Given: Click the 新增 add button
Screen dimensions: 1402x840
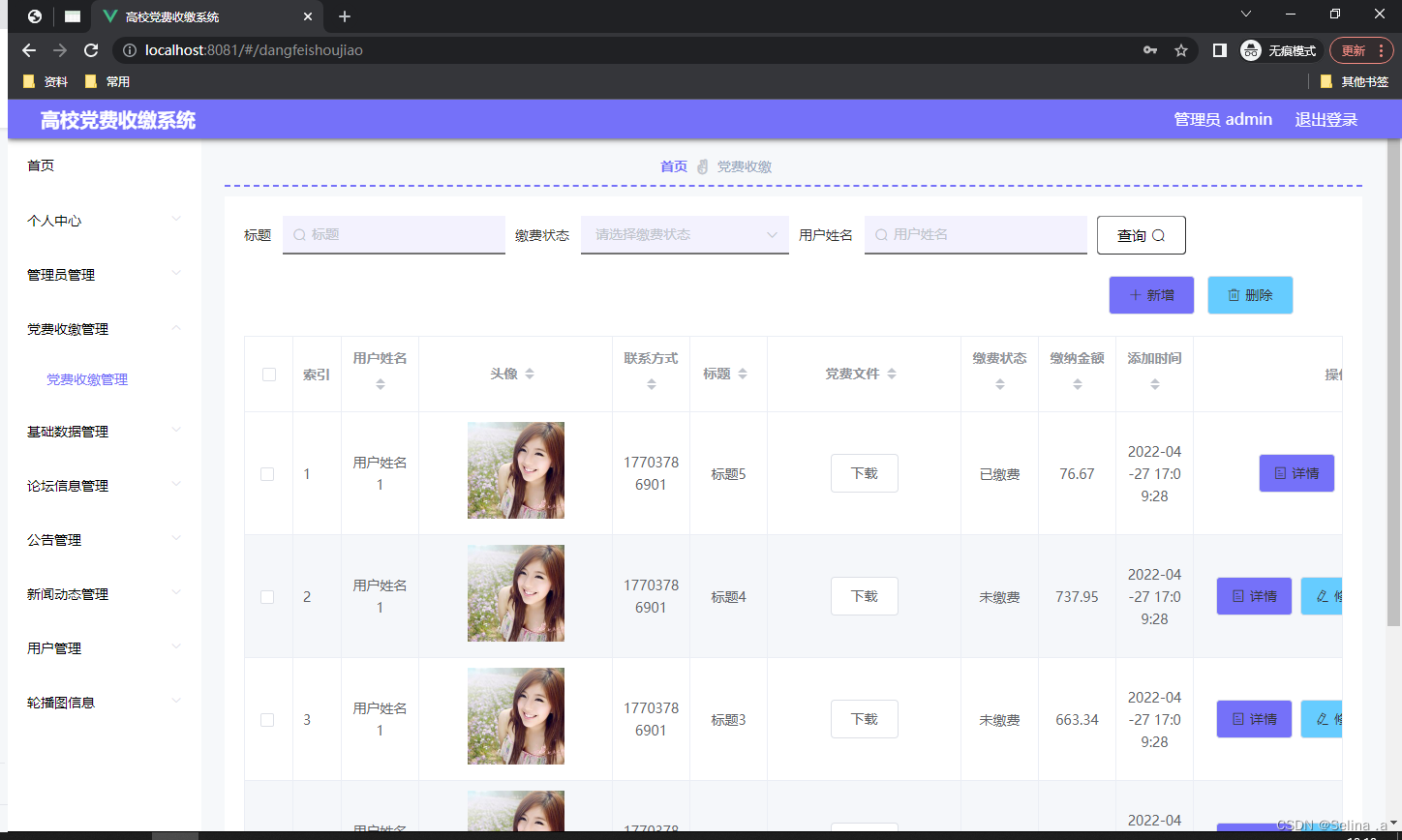Looking at the screenshot, I should coord(1151,295).
